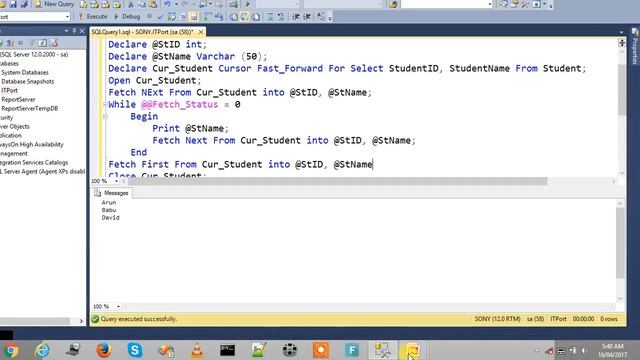Image resolution: width=640 pixels, height=360 pixels.
Task: Click Increase Indent icon
Action: coord(307,17)
